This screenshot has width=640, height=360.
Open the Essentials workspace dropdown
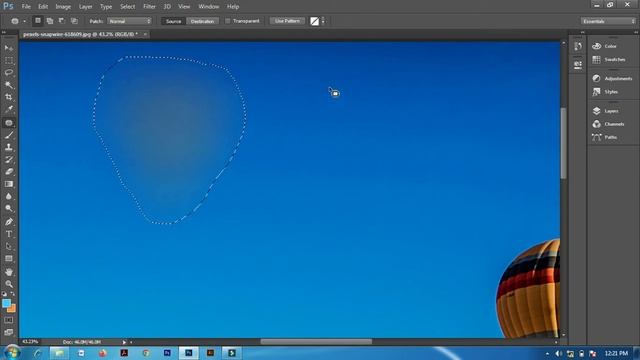click(608, 21)
